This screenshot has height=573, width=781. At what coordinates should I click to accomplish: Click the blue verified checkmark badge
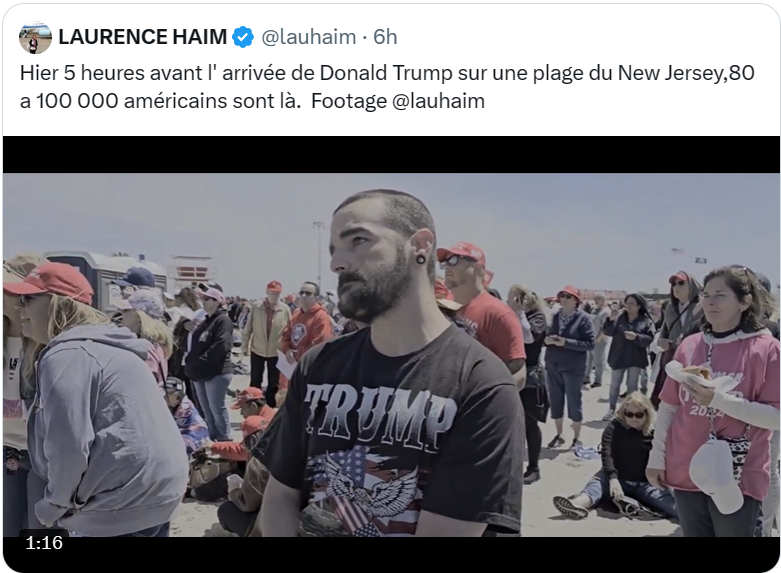[x=243, y=37]
